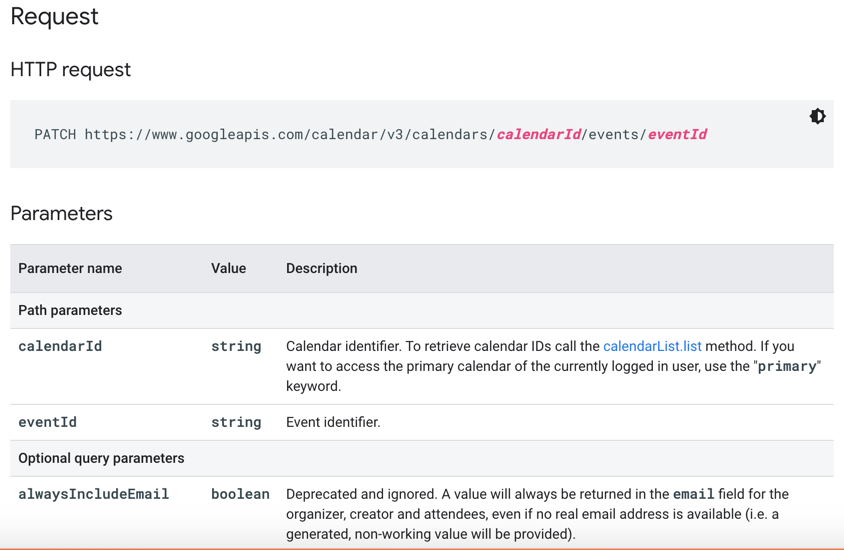This screenshot has width=844, height=550.
Task: Click the eventId placeholder in the URL
Action: (677, 134)
